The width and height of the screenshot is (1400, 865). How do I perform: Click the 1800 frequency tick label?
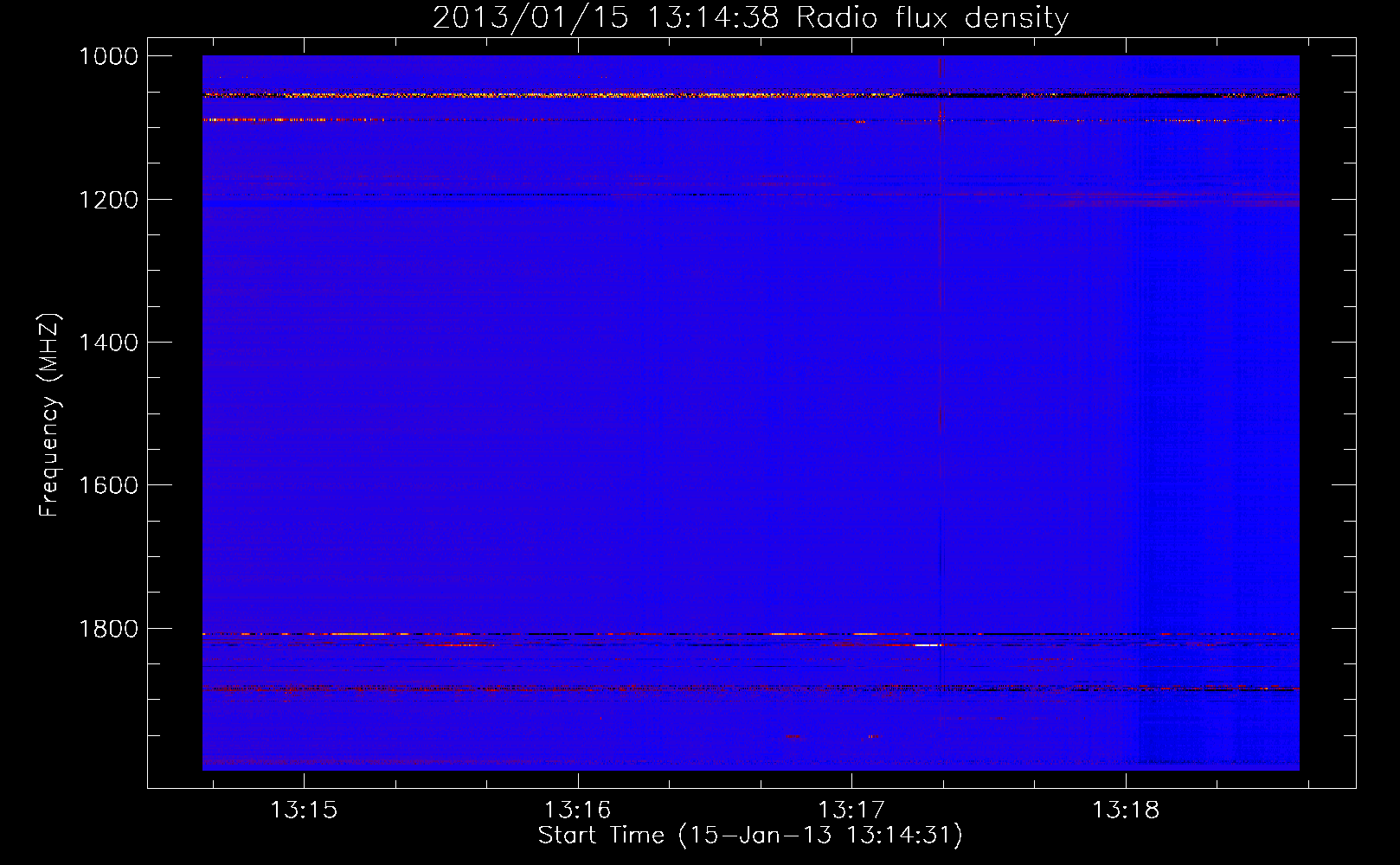tap(108, 628)
